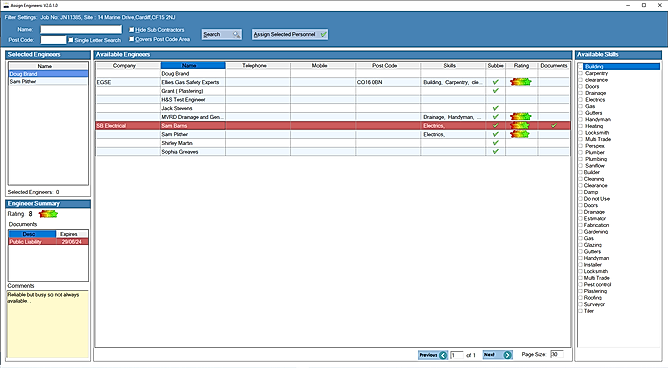Click the documents tick in Sam Barns row

[554, 126]
